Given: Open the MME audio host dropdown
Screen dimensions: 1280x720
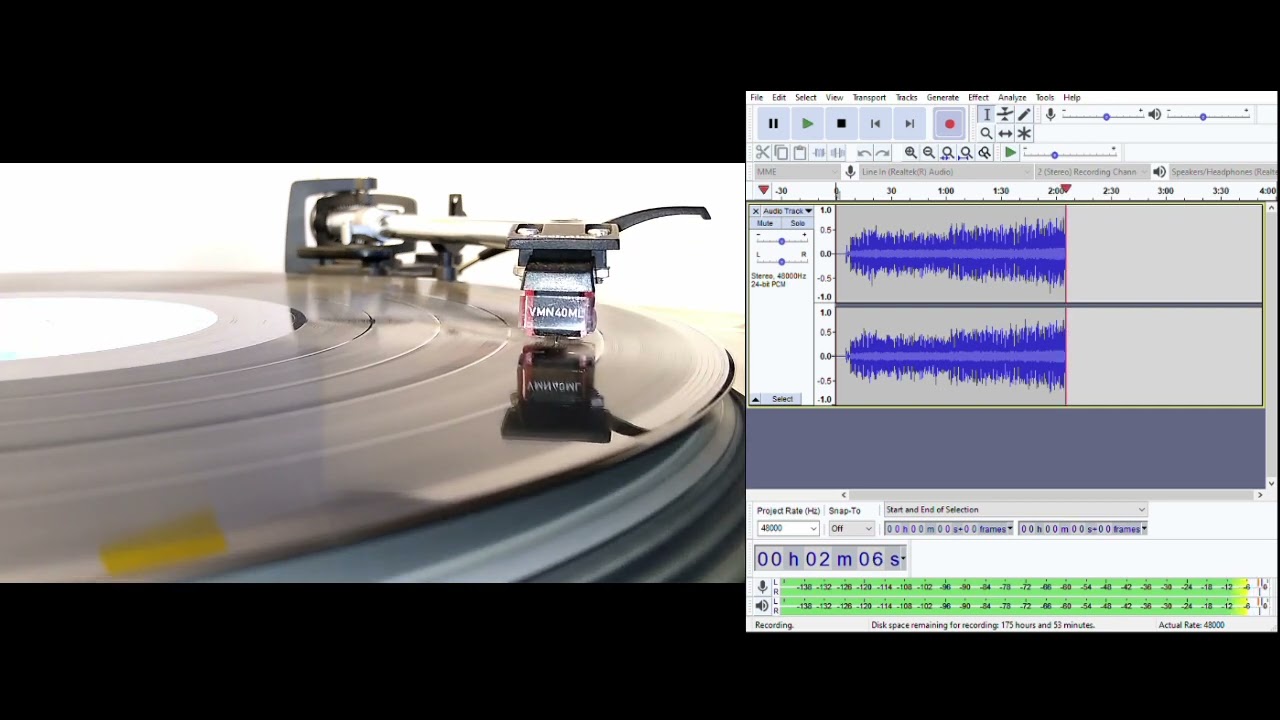Looking at the screenshot, I should click(797, 172).
